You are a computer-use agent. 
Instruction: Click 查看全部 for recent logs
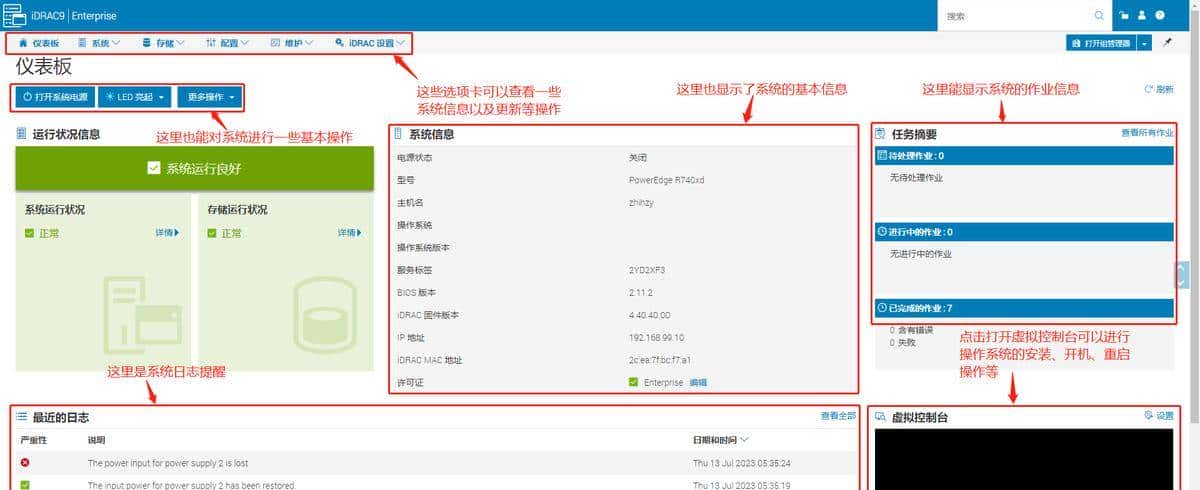pos(838,415)
